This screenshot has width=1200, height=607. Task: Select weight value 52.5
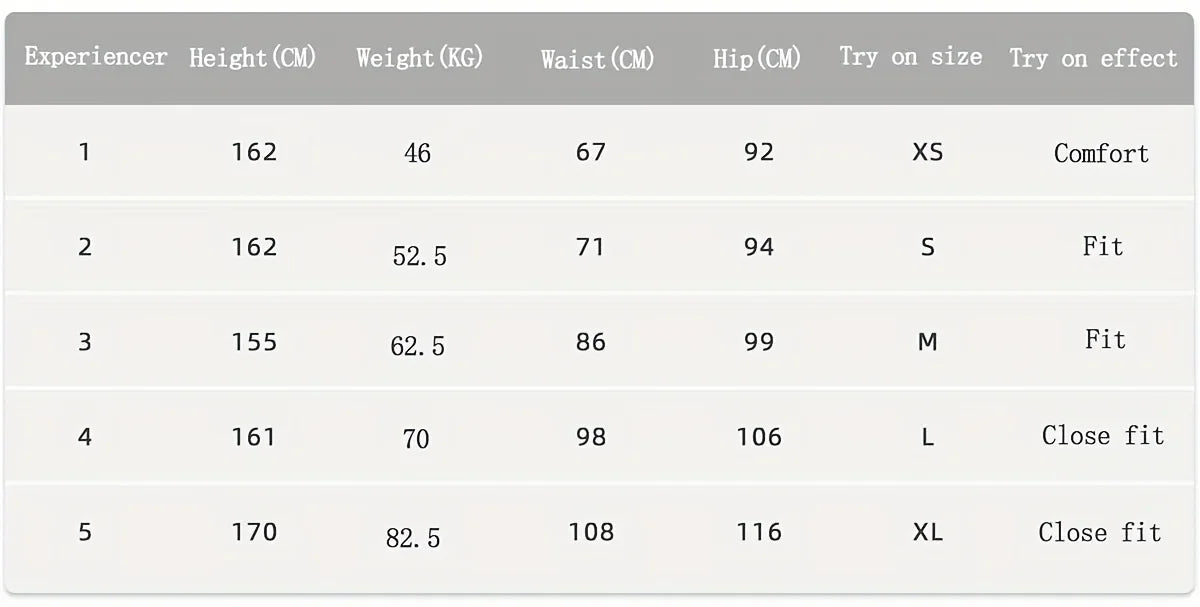pos(419,256)
